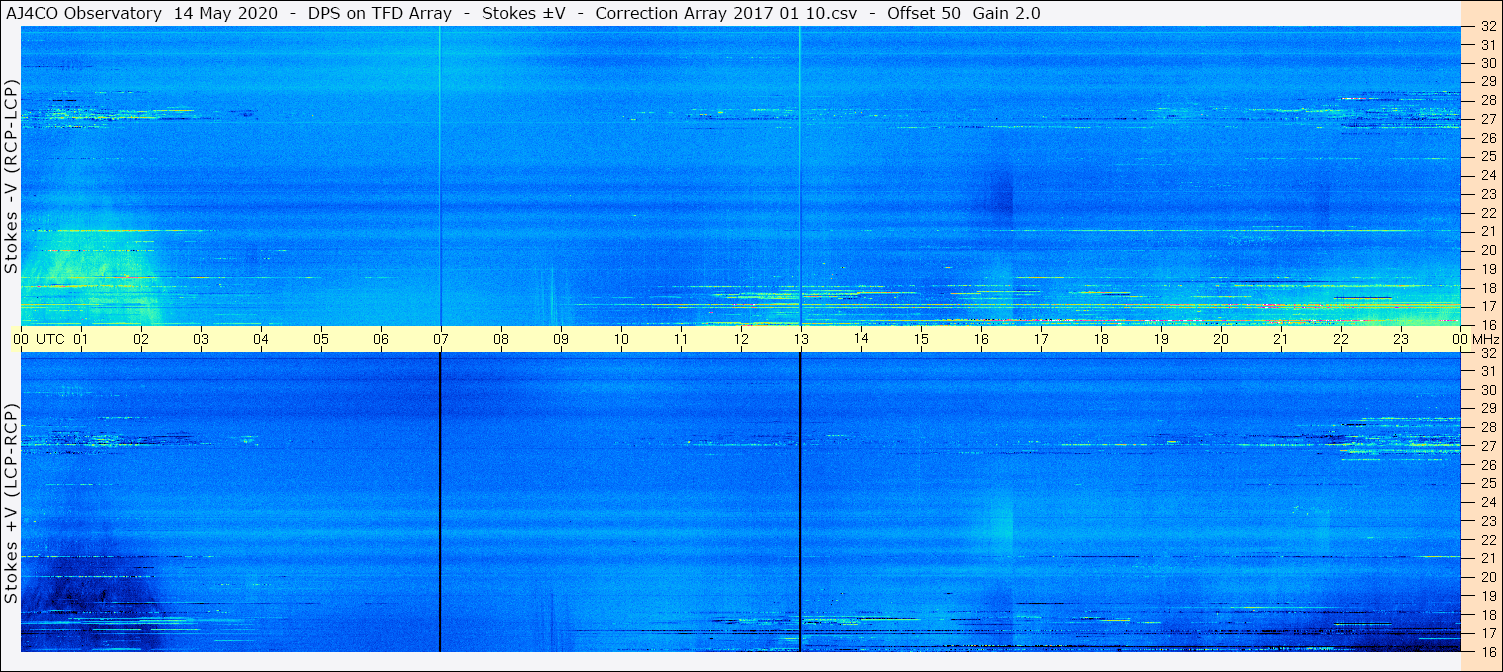
Task: Select the 16 frequency tick of lower panel
Action: click(1487, 651)
